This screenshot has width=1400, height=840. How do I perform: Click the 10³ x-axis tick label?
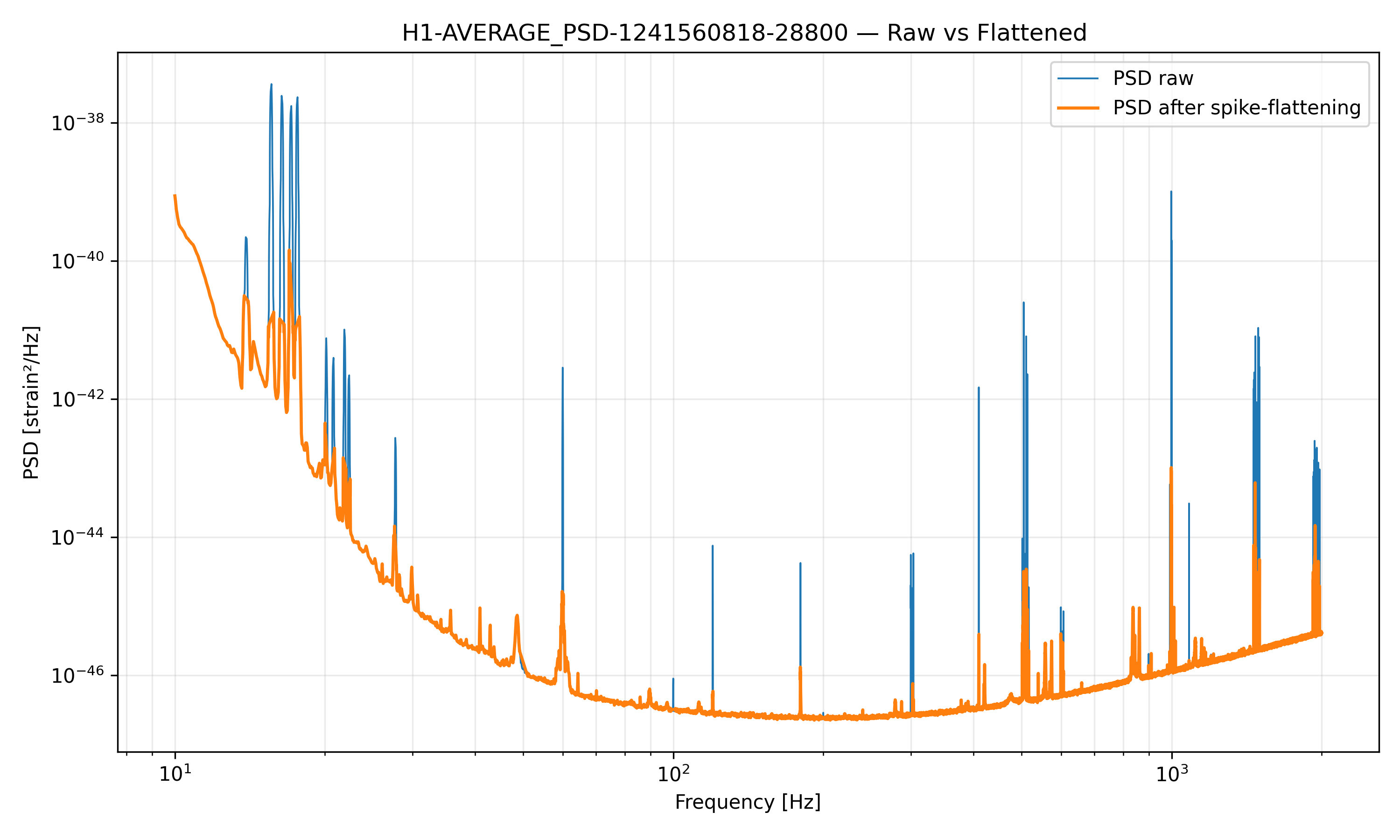point(1171,774)
